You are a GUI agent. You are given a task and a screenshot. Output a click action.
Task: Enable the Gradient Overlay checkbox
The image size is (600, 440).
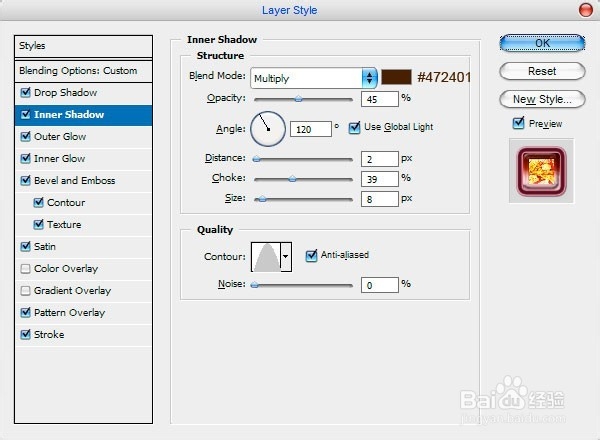click(26, 291)
